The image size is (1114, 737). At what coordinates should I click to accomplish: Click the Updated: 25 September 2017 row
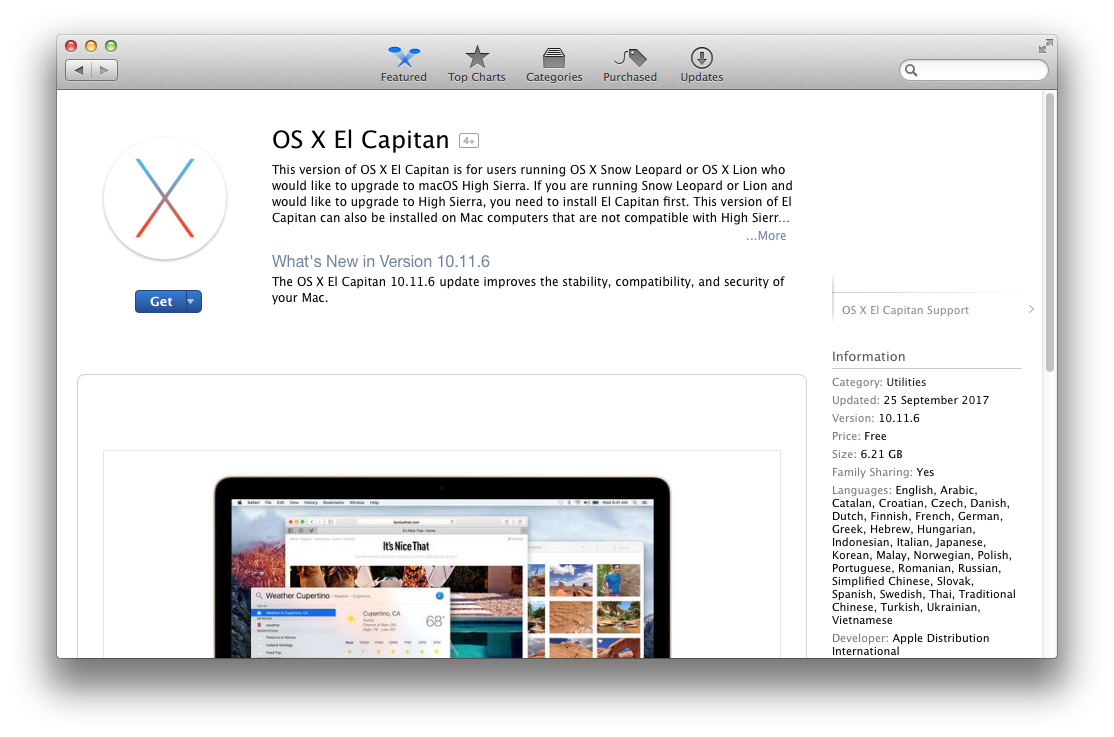910,400
